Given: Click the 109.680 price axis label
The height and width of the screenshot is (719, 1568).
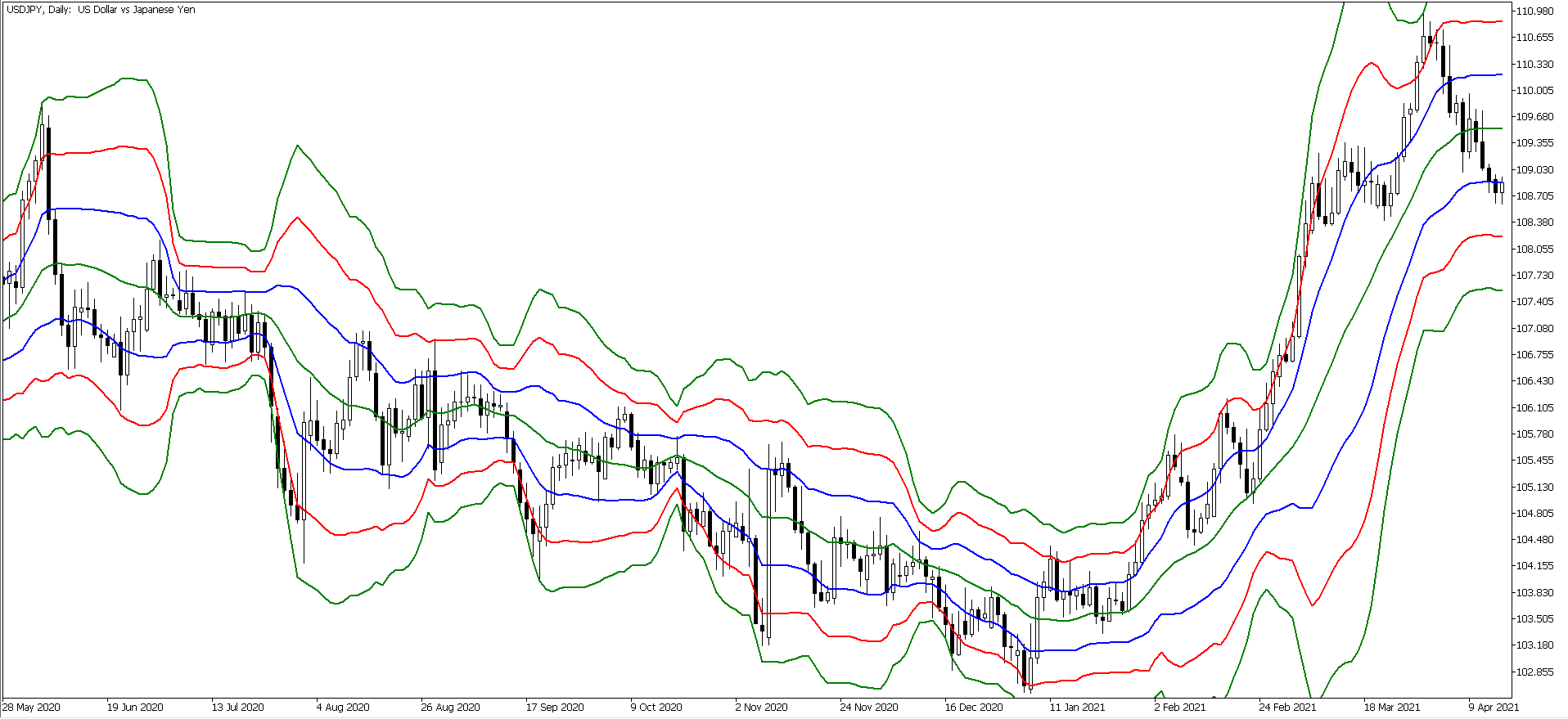Looking at the screenshot, I should (x=1534, y=116).
